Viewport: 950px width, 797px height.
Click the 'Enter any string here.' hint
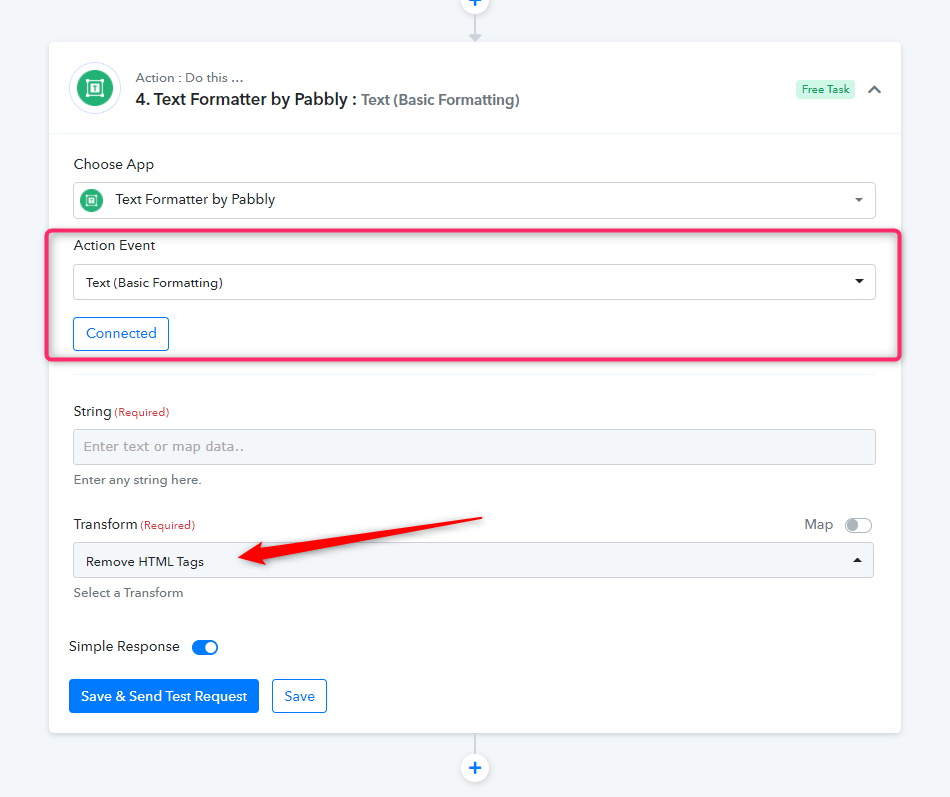click(x=138, y=480)
